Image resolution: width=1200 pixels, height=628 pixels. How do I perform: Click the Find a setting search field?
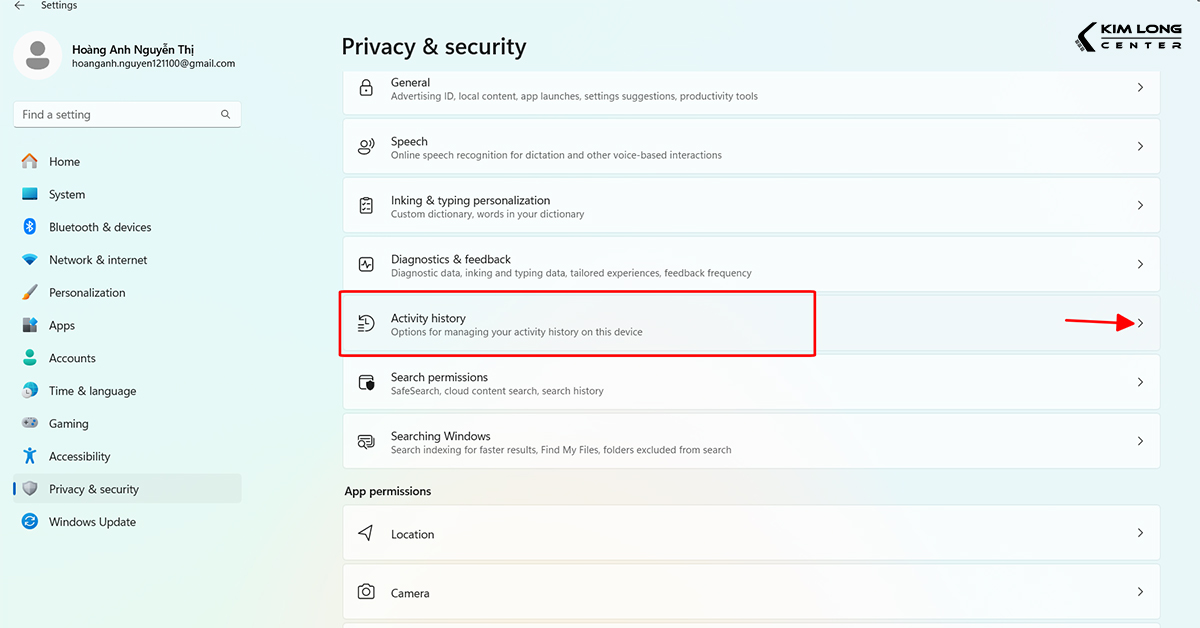115,115
